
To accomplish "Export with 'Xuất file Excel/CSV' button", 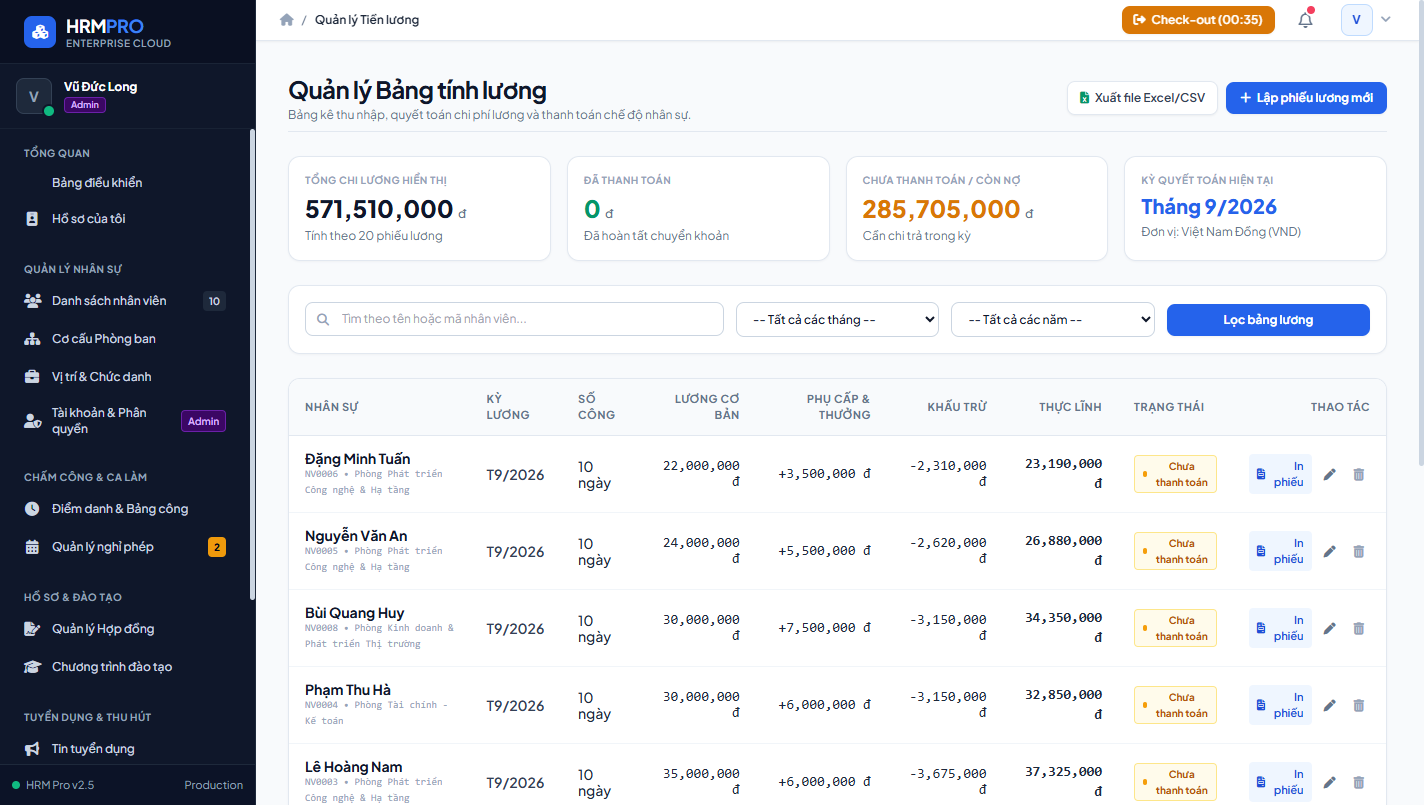I will click(x=1142, y=98).
